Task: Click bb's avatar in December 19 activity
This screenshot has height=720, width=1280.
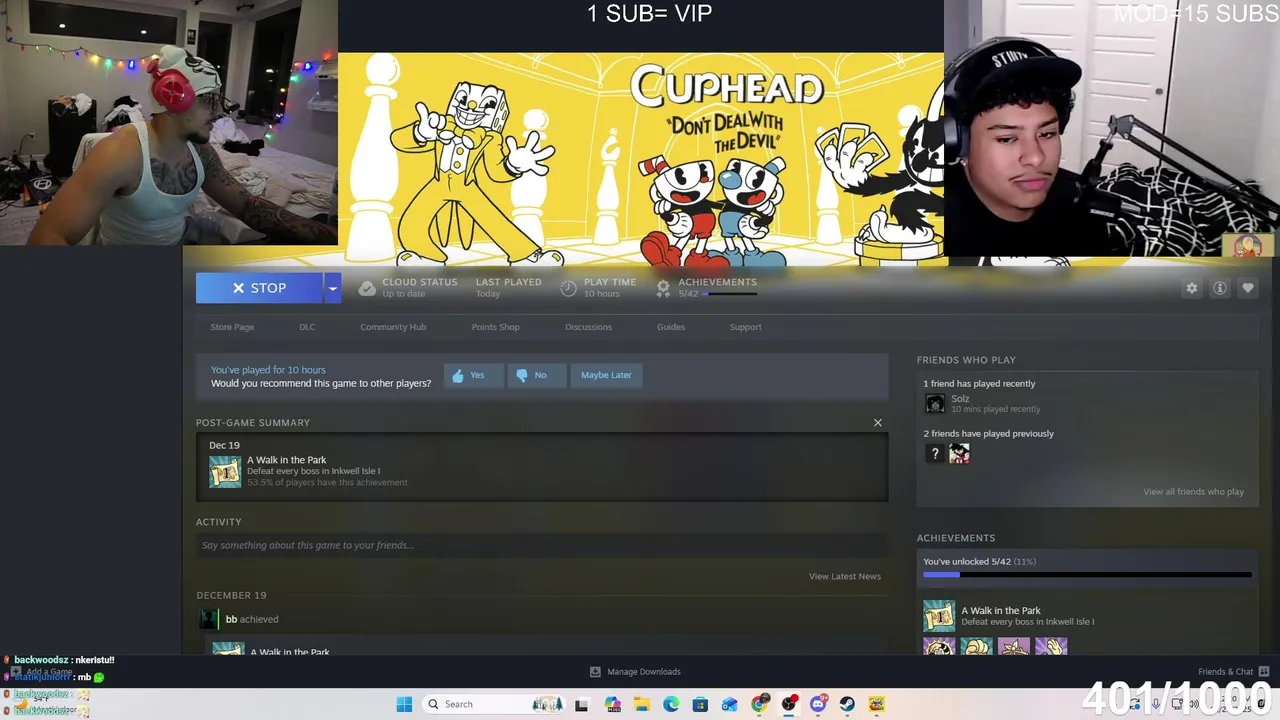Action: (209, 619)
